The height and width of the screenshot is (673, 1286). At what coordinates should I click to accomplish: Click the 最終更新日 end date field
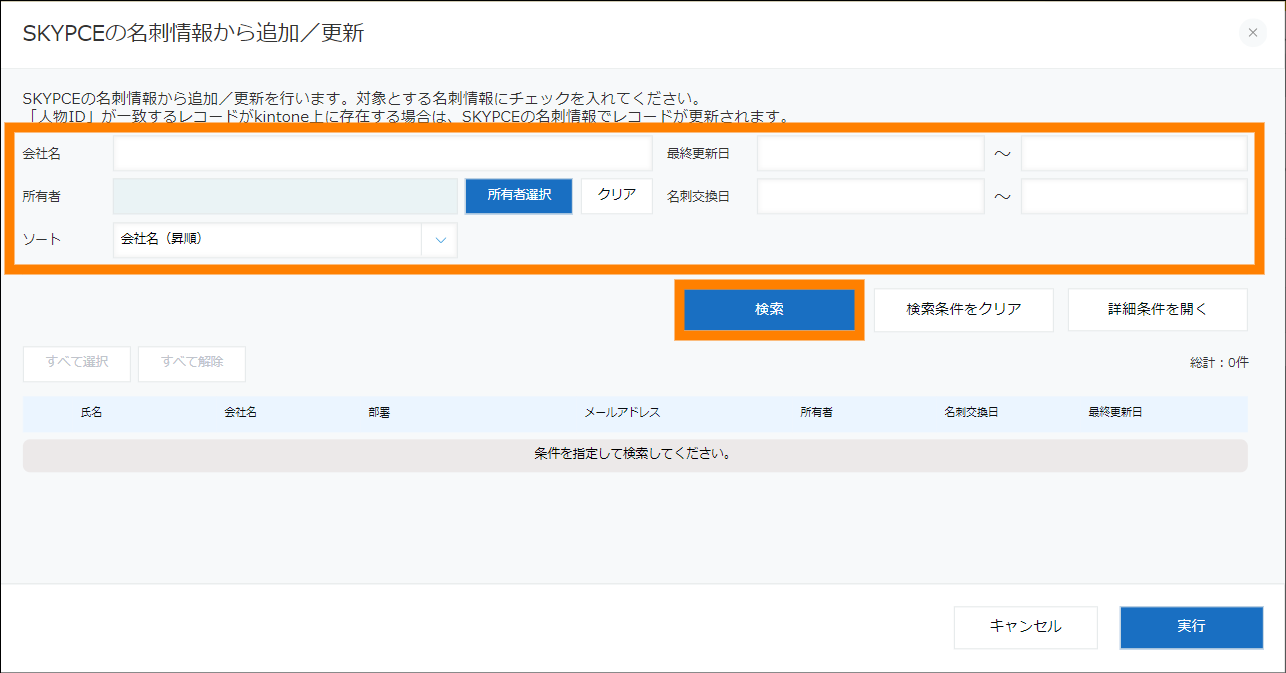point(1133,154)
